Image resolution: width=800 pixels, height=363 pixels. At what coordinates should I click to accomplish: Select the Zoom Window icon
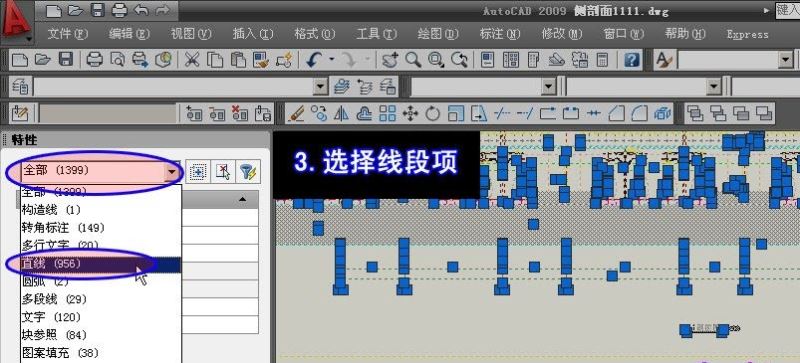point(436,60)
